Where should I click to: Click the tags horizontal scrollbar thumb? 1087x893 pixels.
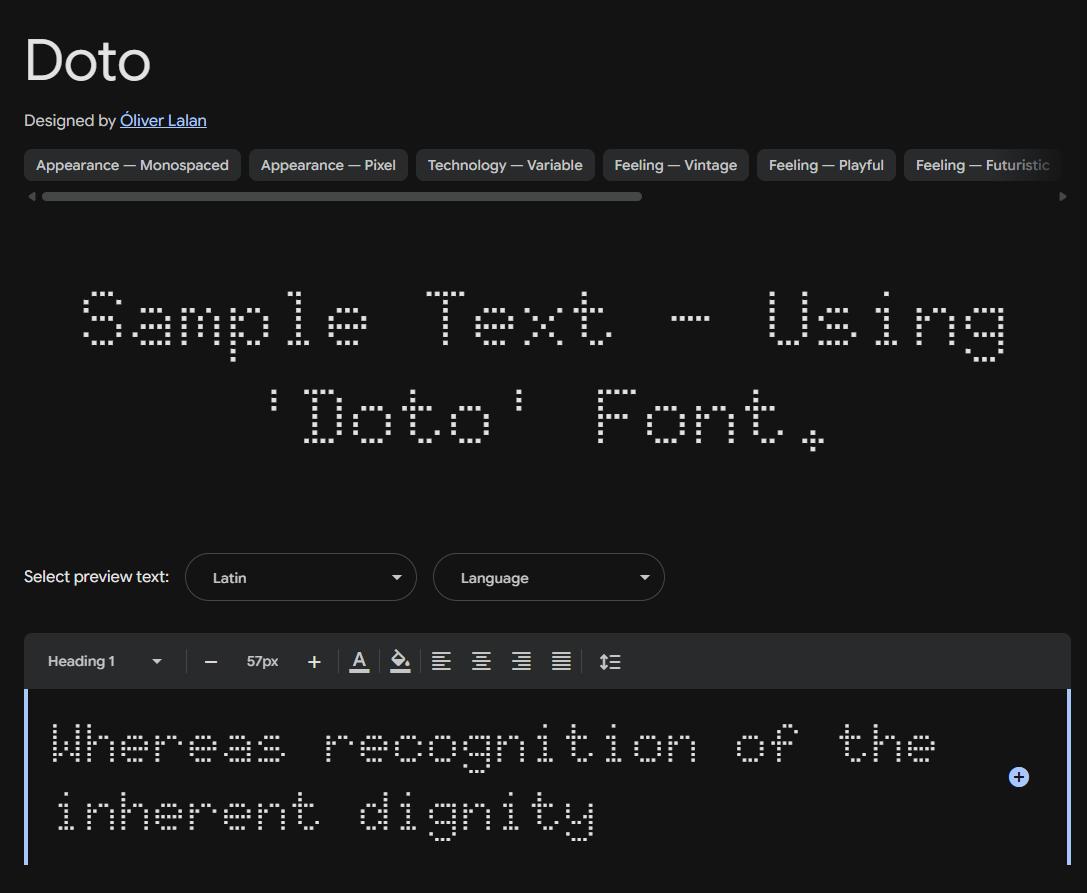click(x=342, y=197)
